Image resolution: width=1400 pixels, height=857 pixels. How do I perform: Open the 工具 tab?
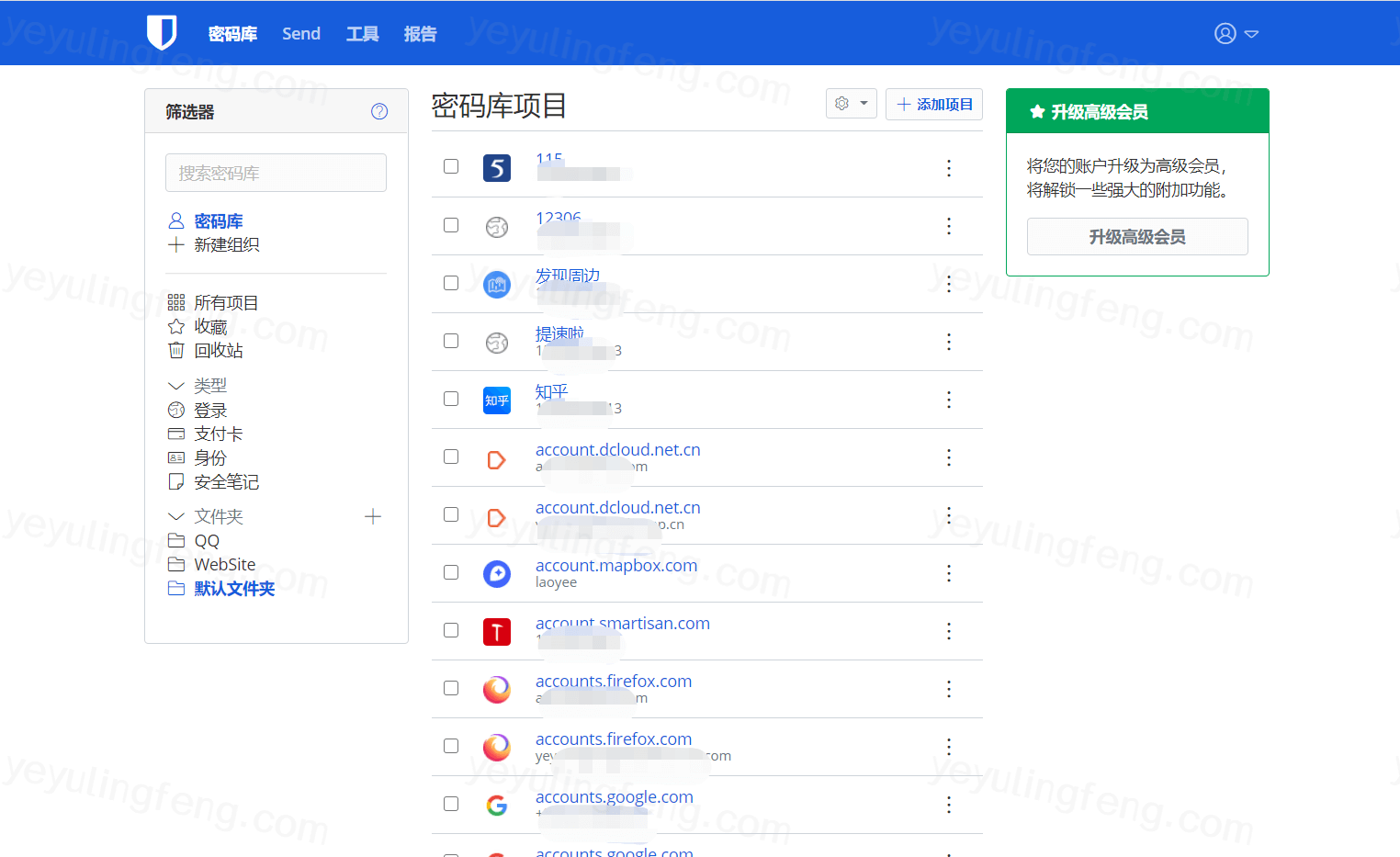pos(362,34)
